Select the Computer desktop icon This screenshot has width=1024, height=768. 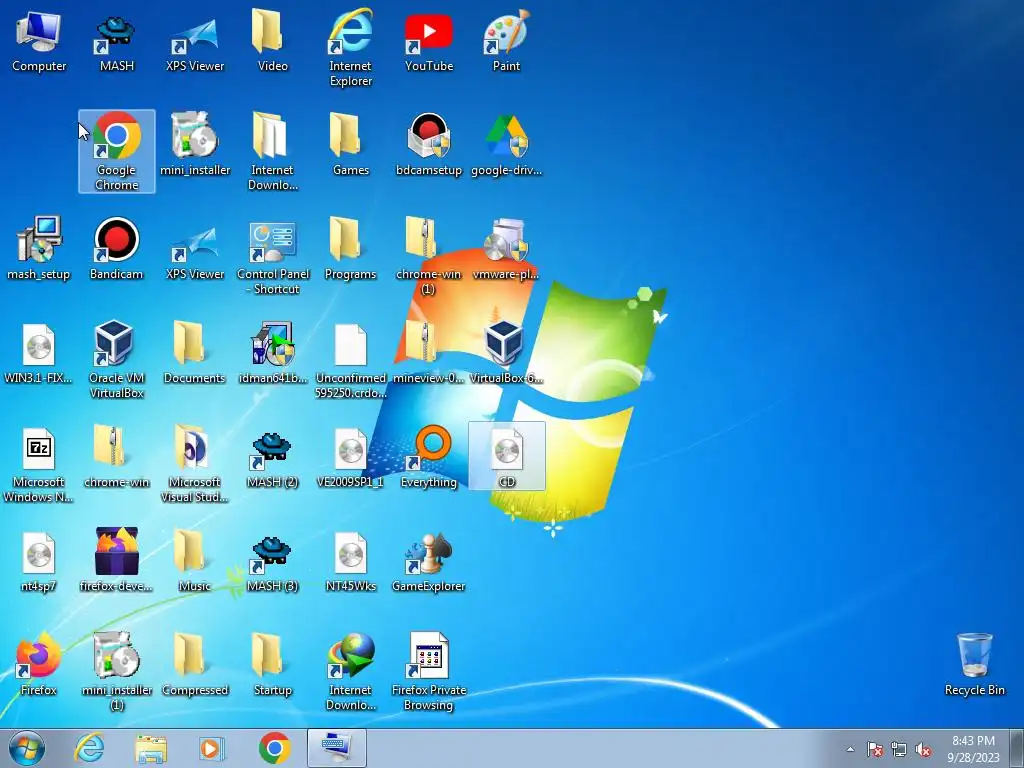pyautogui.click(x=39, y=40)
